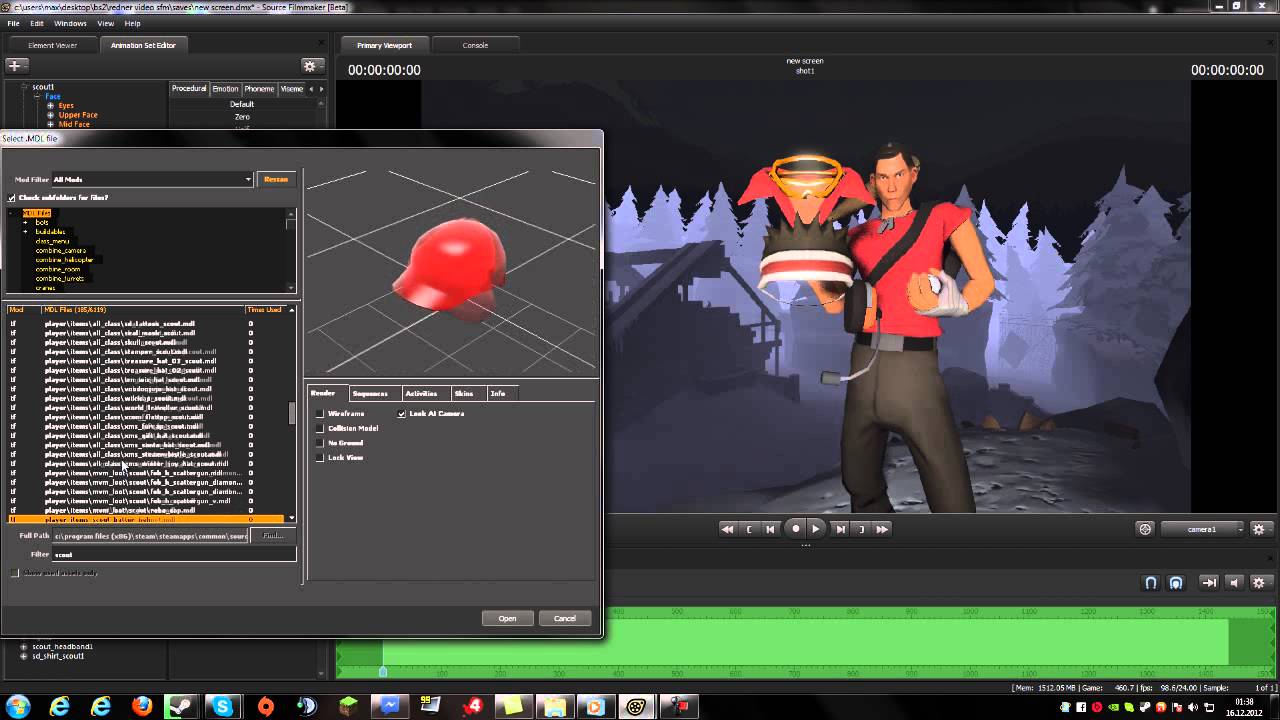This screenshot has height=720, width=1280.
Task: Go to previous clip bracket button
Action: click(x=749, y=529)
